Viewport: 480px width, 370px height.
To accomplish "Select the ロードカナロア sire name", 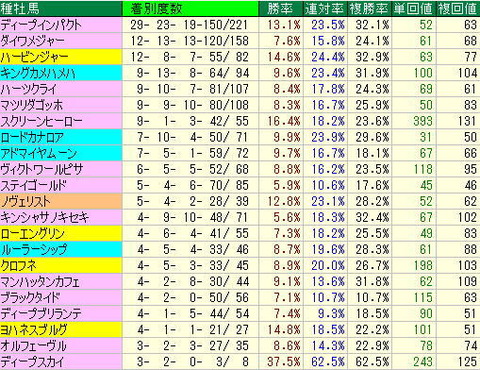I will [32, 137].
